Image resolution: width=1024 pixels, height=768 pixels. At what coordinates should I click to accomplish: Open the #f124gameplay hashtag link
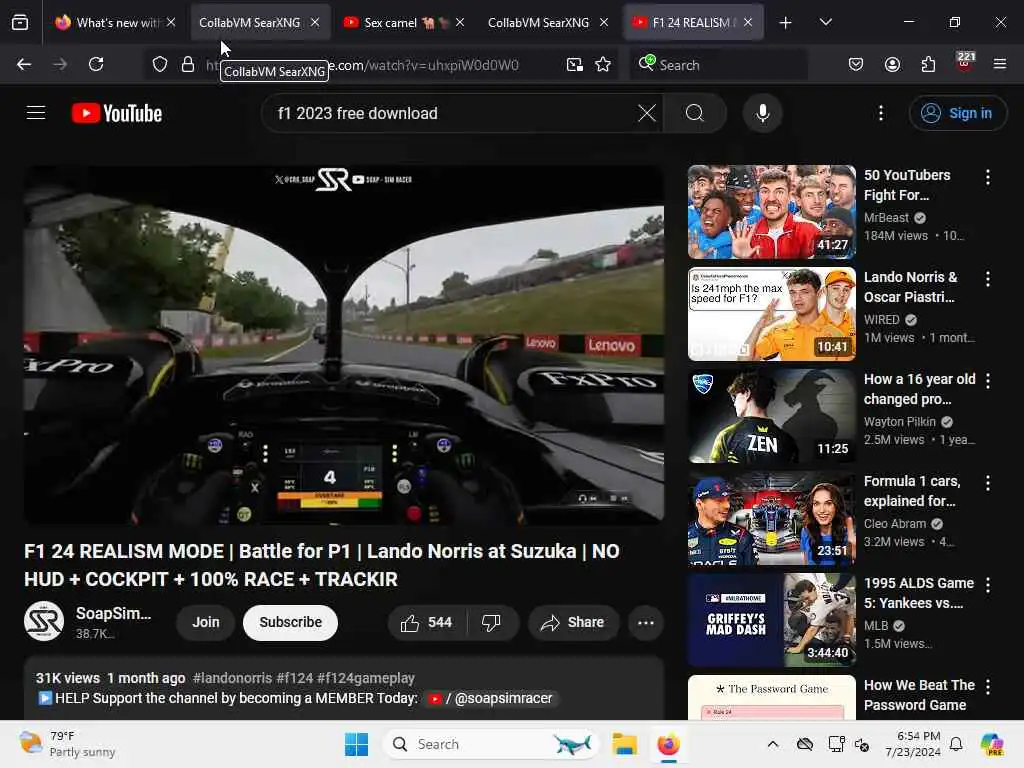coord(366,678)
